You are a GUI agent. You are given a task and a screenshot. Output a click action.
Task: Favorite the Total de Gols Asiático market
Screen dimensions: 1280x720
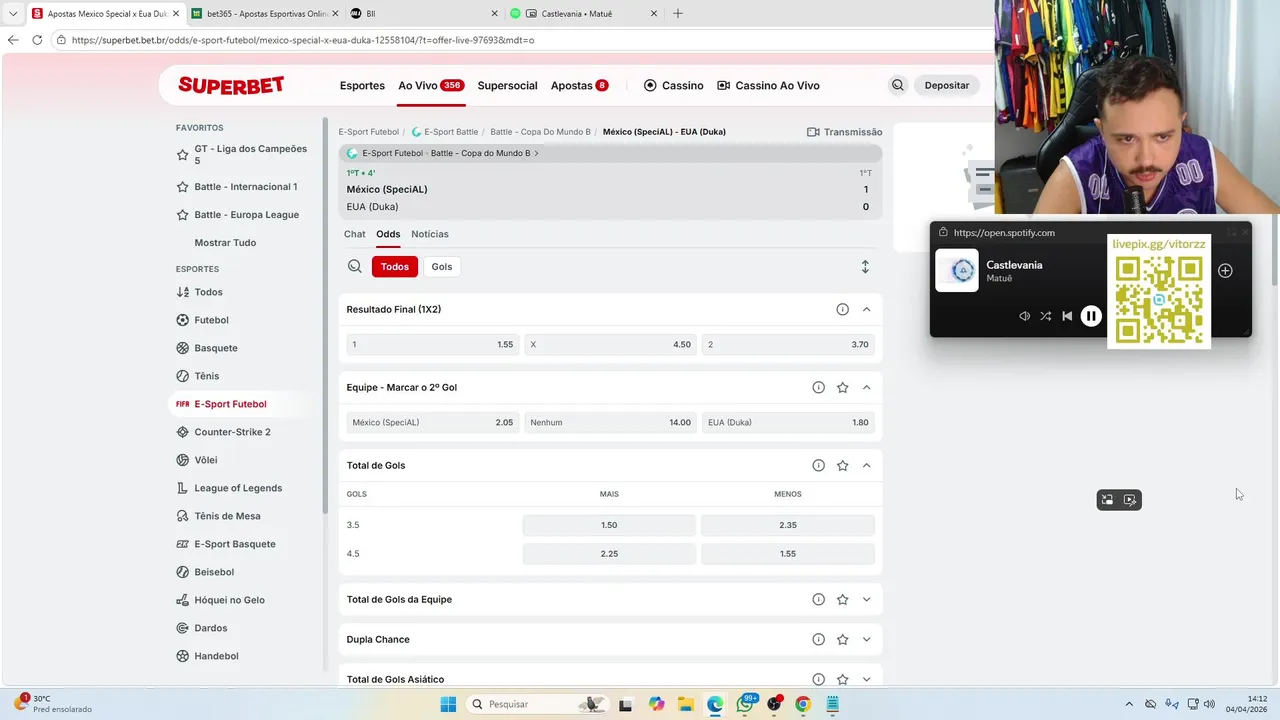click(x=842, y=679)
